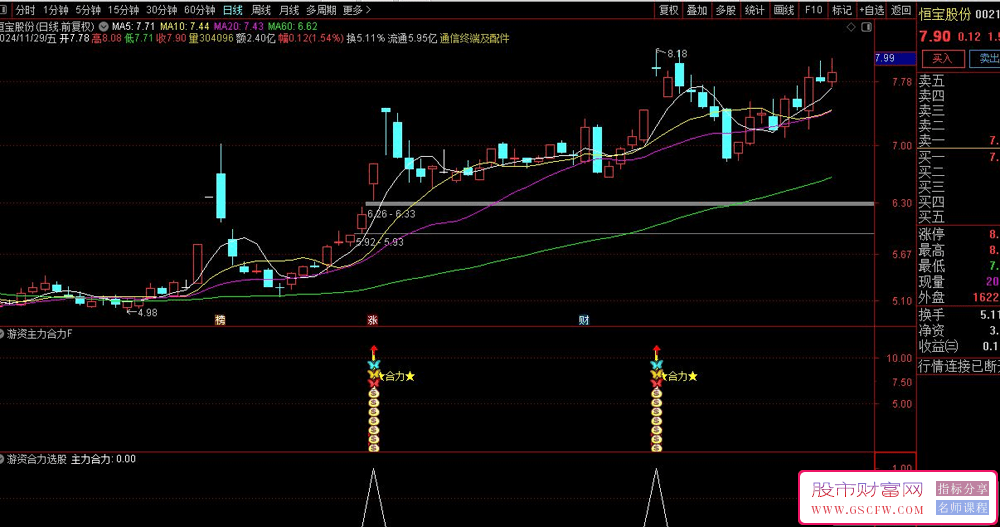Viewport: 1000px width, 527px height.
Task: Select the 60分钟 period tab
Action: point(200,10)
